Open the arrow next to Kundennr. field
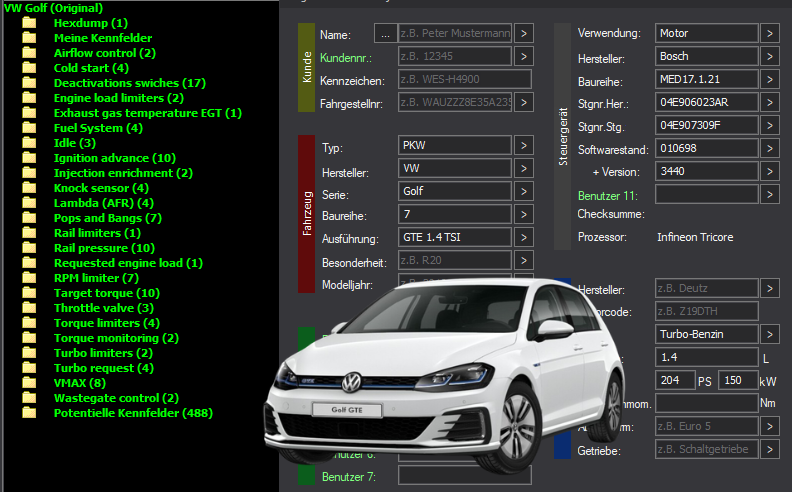792x492 pixels. 524,56
